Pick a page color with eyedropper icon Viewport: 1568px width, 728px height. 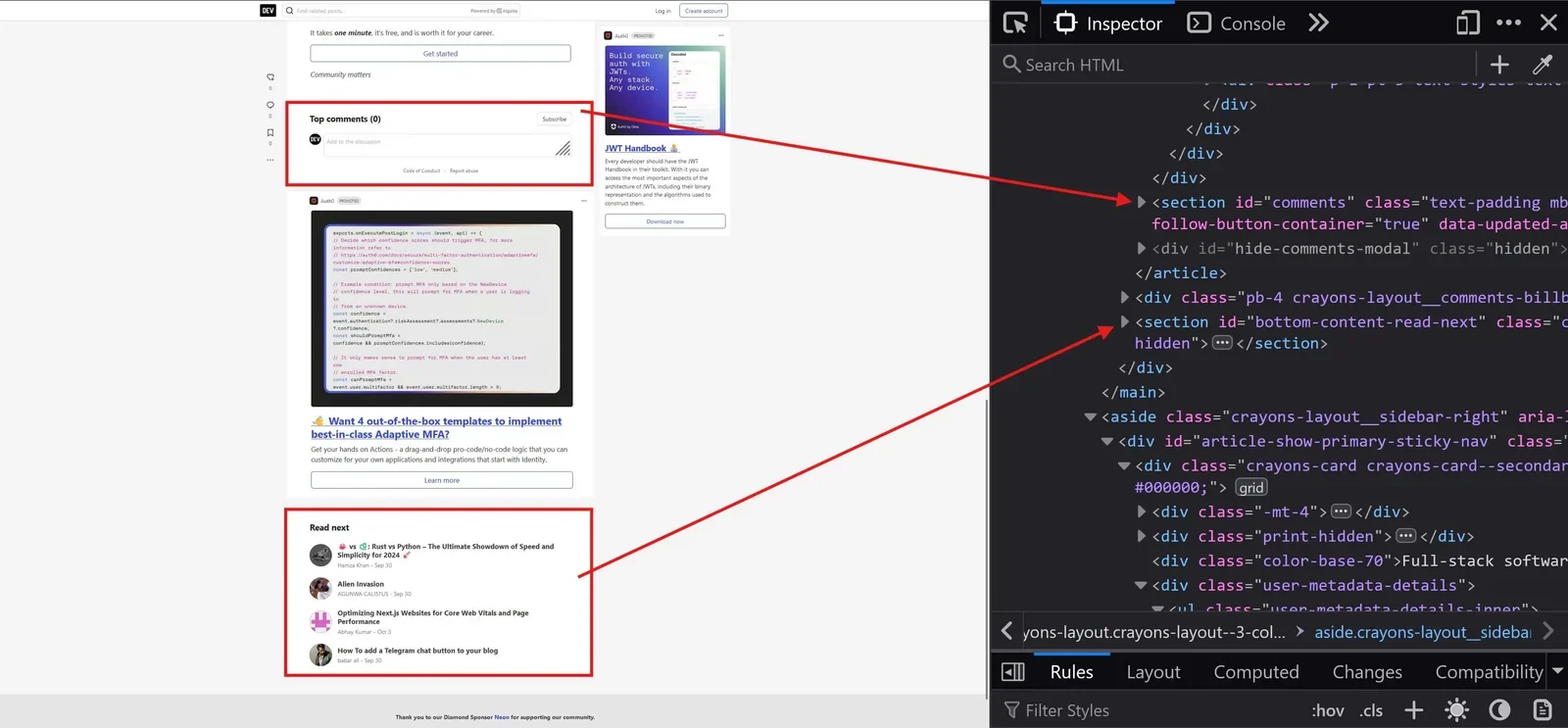pyautogui.click(x=1543, y=65)
